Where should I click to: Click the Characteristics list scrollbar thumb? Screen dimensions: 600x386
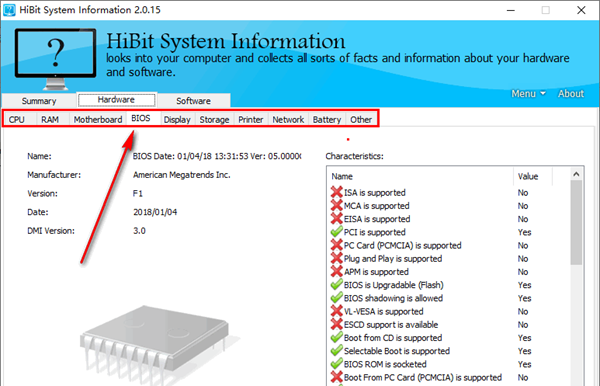pos(576,223)
